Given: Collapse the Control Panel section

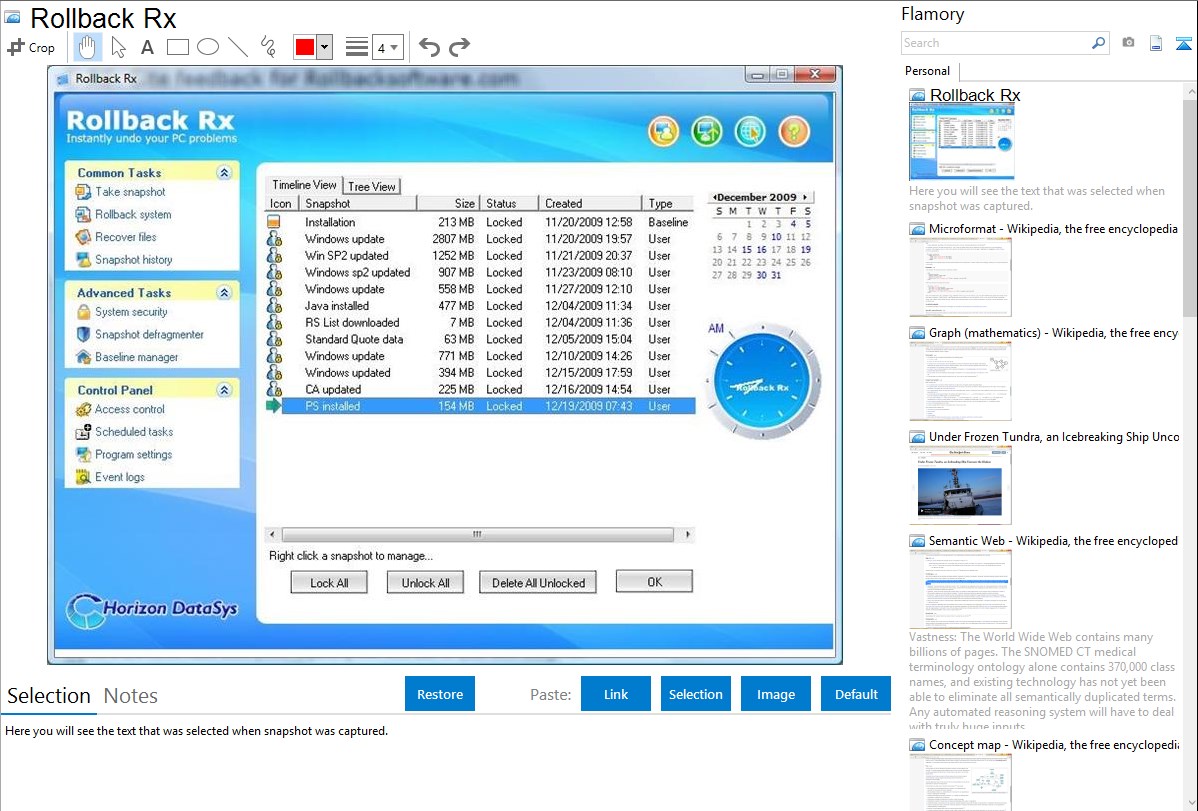Looking at the screenshot, I should tap(224, 390).
